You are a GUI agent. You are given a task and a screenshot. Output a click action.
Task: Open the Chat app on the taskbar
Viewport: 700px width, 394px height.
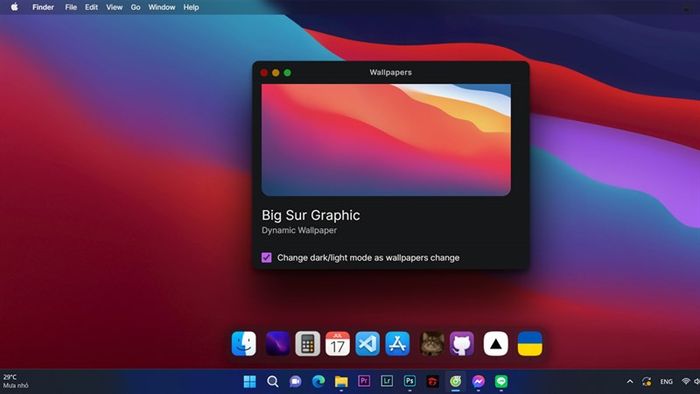pyautogui.click(x=295, y=382)
